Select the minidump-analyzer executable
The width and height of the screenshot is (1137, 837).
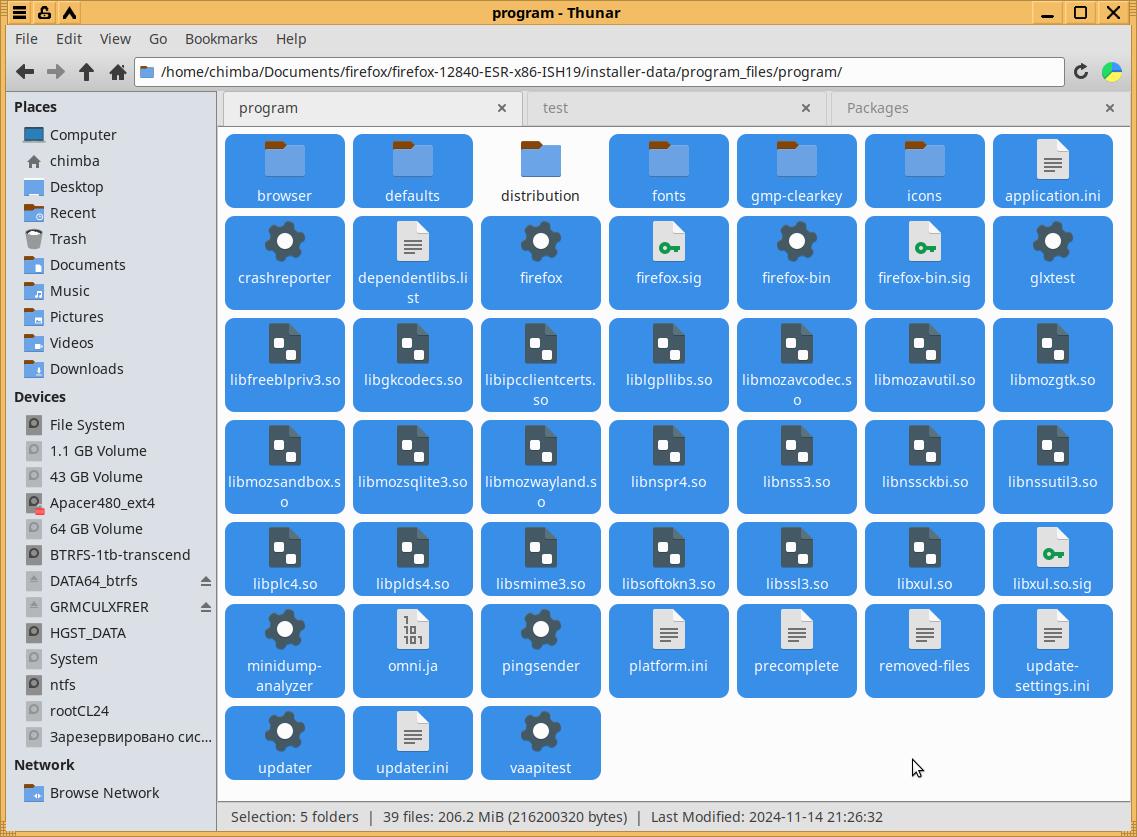284,651
